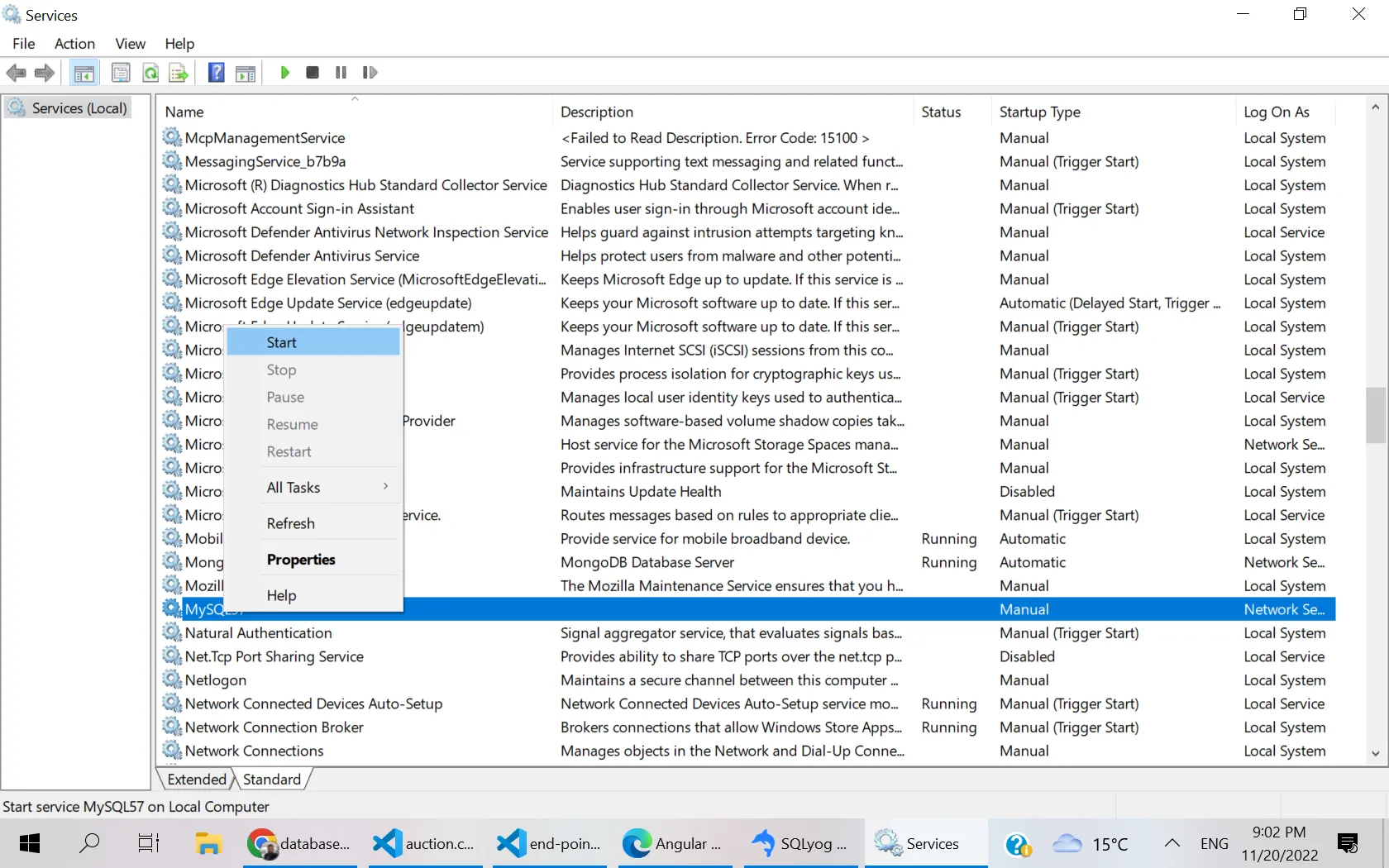1389x868 pixels.
Task: Click gear icon of Network Connections row
Action: 172,751
